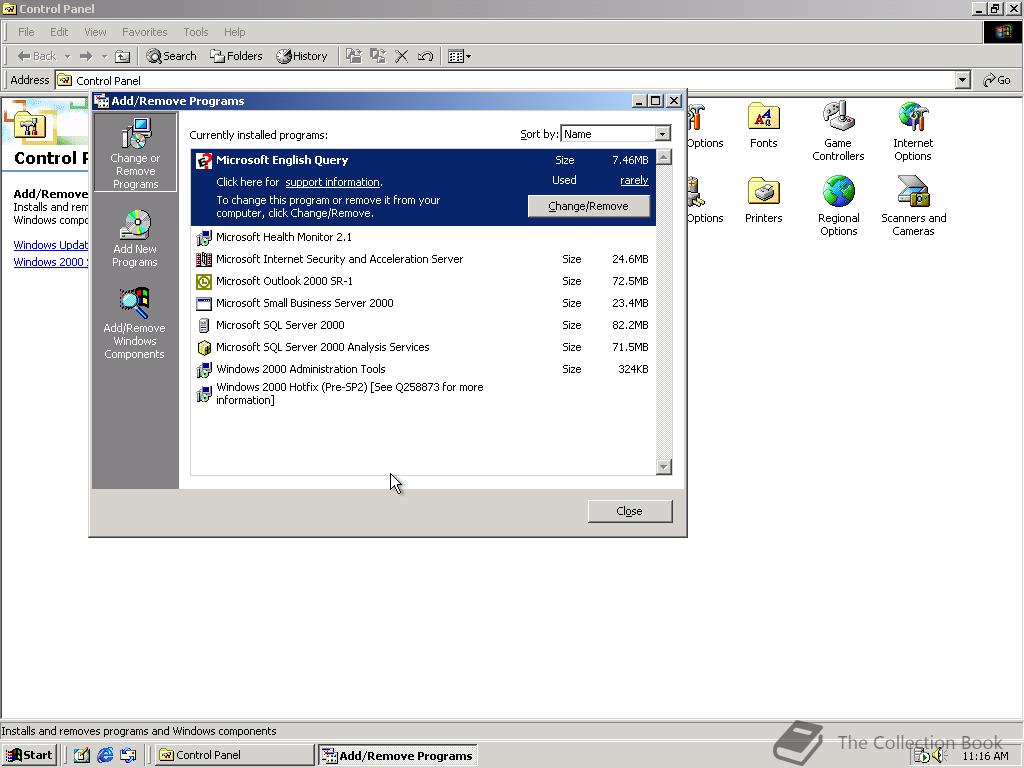Click the Windows 2000 Hotfix entry icon
Viewport: 1024px width, 768px height.
(204, 394)
